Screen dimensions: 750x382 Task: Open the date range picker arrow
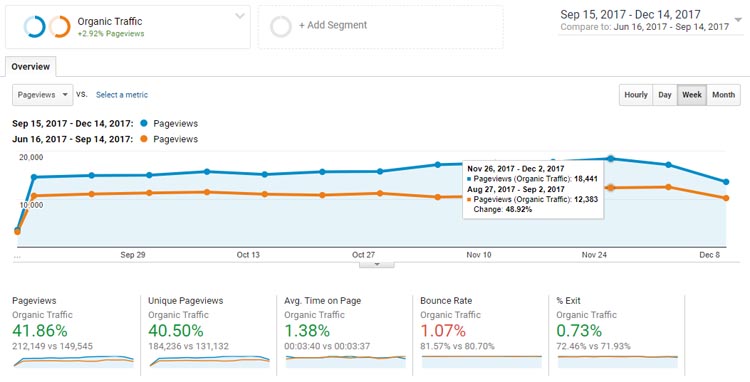click(x=739, y=20)
